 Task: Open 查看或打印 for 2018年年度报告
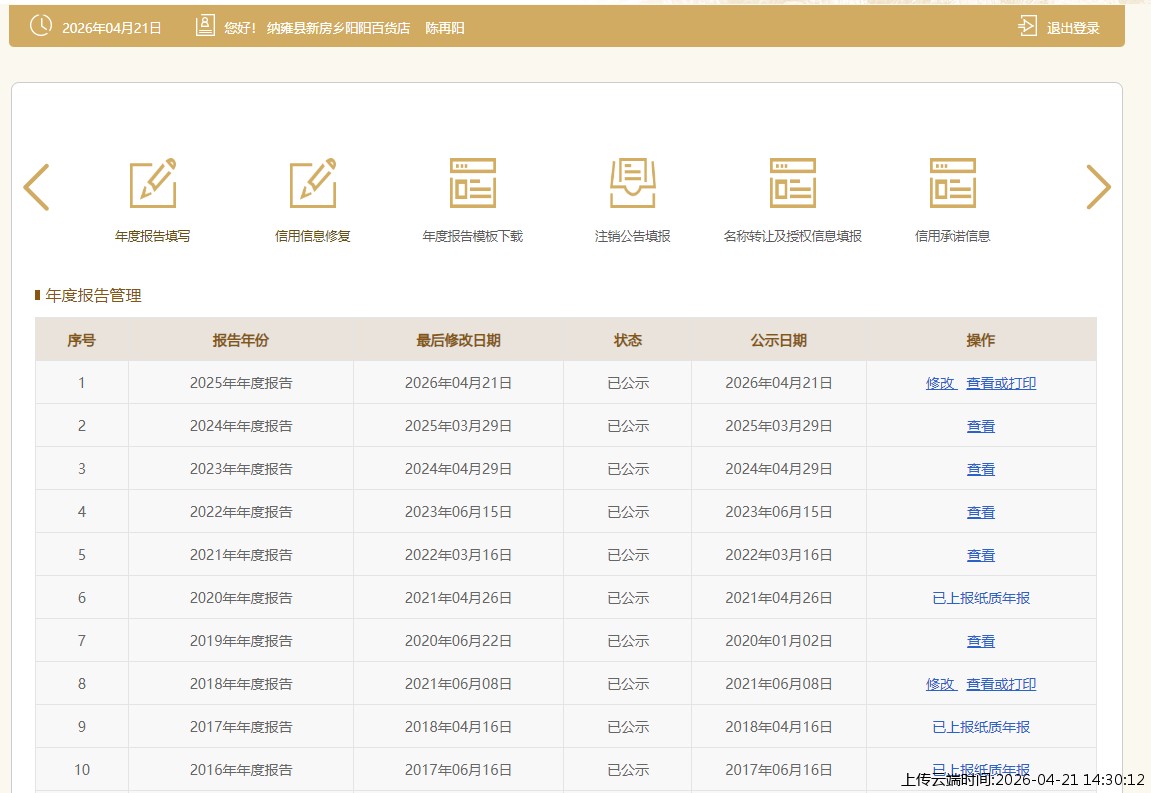coord(1001,684)
